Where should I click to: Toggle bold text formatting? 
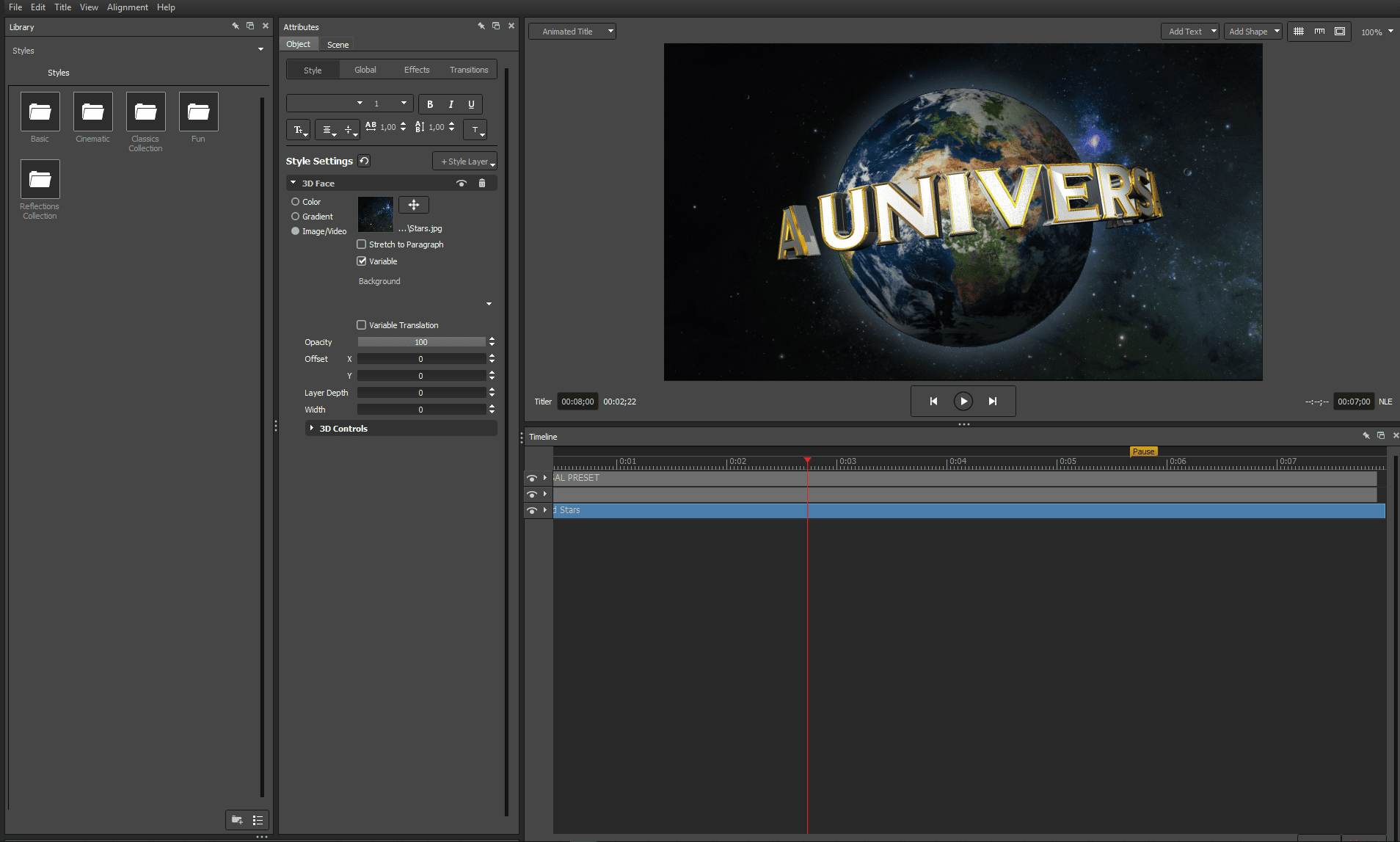(430, 104)
